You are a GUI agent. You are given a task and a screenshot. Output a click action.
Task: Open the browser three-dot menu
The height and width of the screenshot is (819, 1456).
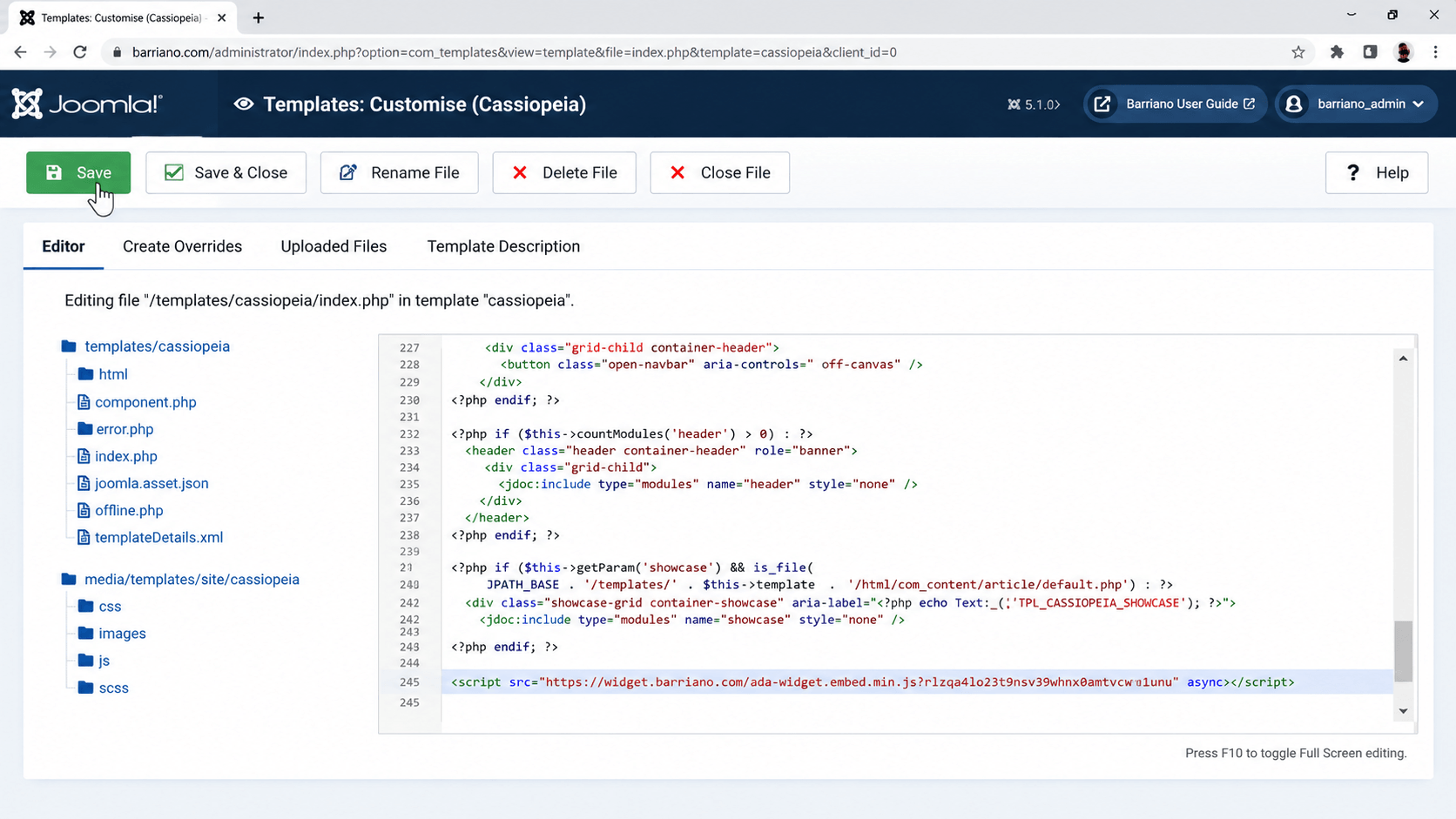(x=1436, y=52)
